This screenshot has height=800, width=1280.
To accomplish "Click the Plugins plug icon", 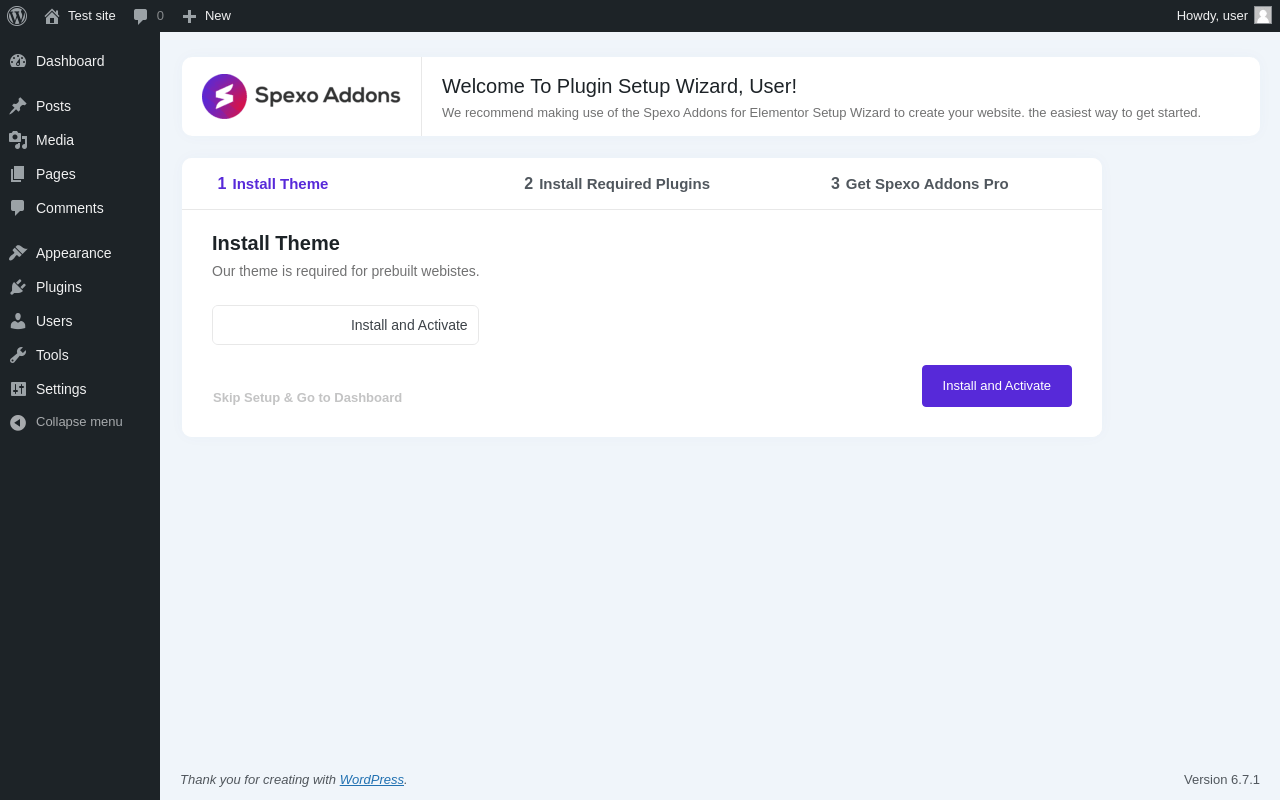I will click(x=18, y=287).
